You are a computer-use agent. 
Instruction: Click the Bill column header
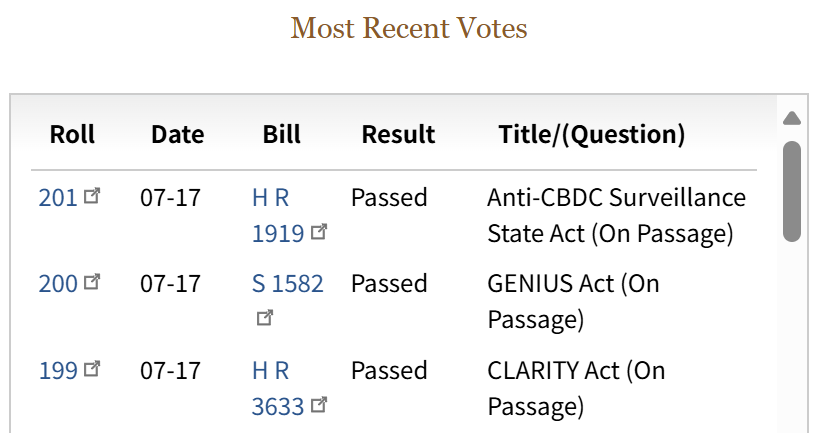[x=281, y=134]
